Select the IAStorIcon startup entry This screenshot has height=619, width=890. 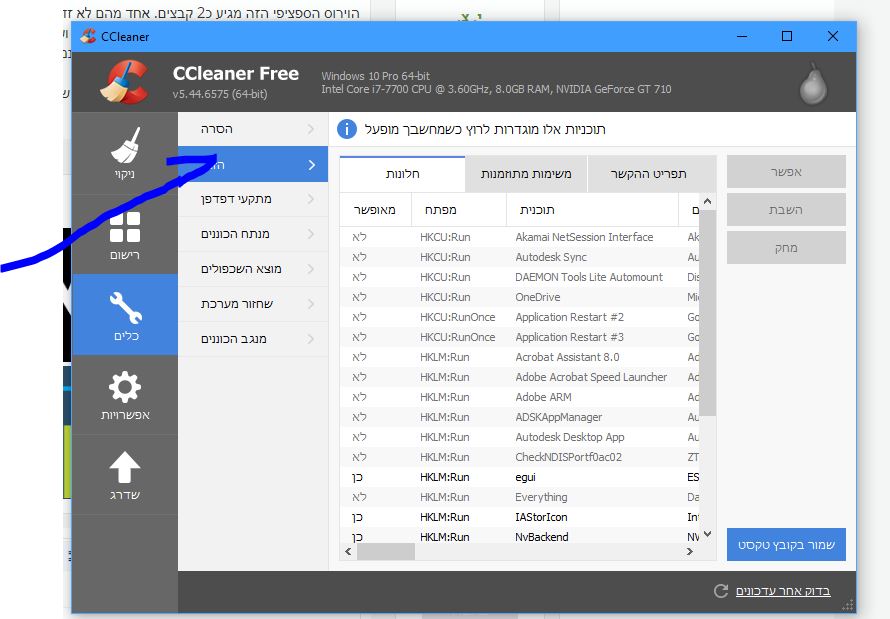tap(519, 517)
